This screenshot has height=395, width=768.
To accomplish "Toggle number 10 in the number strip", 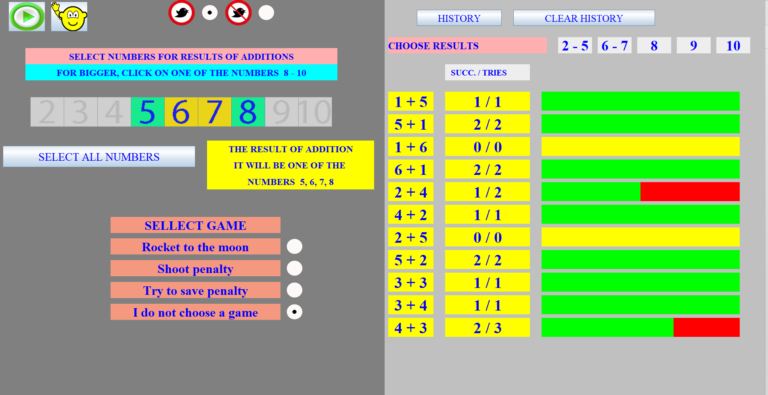I will [315, 112].
